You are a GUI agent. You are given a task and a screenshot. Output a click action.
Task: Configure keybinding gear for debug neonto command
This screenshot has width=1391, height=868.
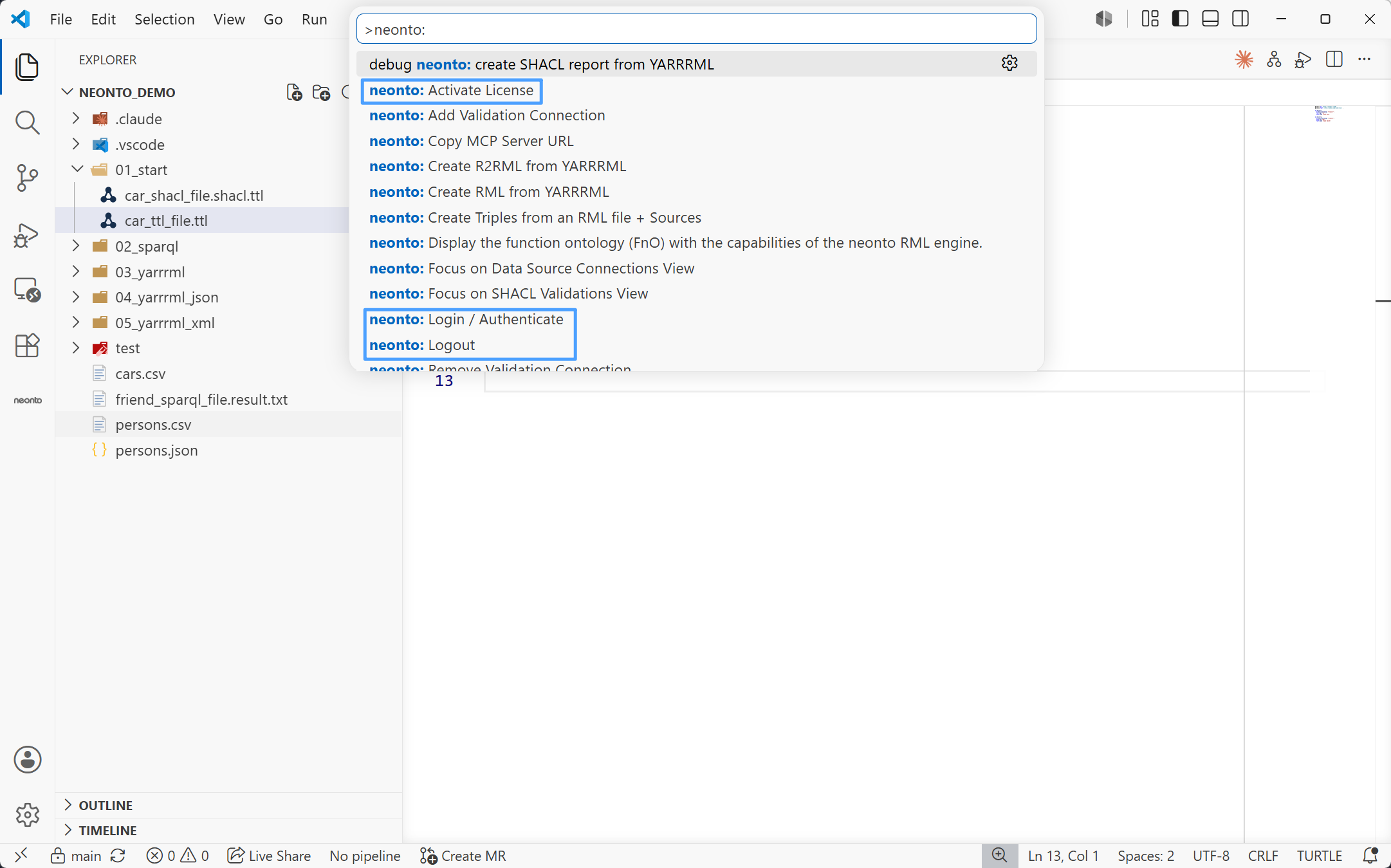(x=1009, y=63)
